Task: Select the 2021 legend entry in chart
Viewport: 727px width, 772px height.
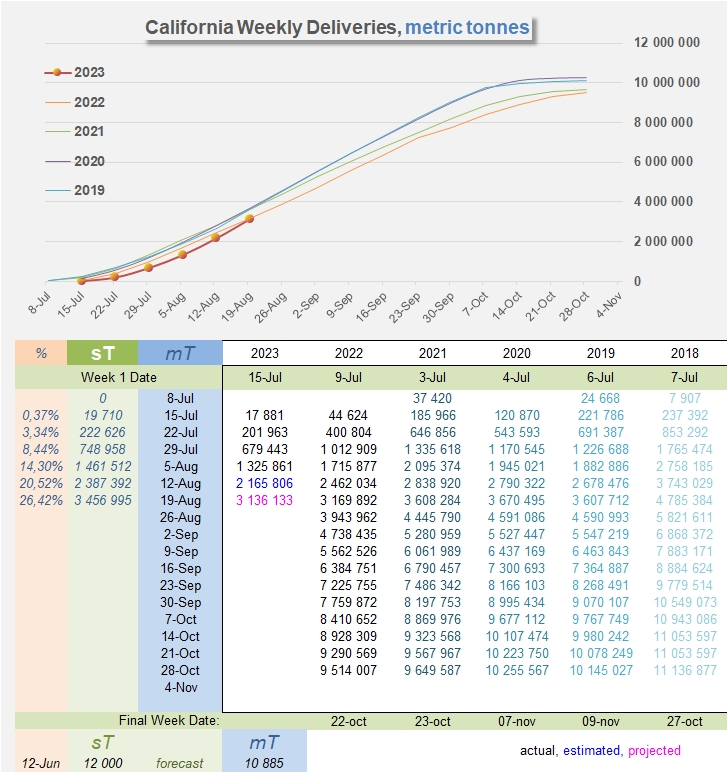Action: 88,131
